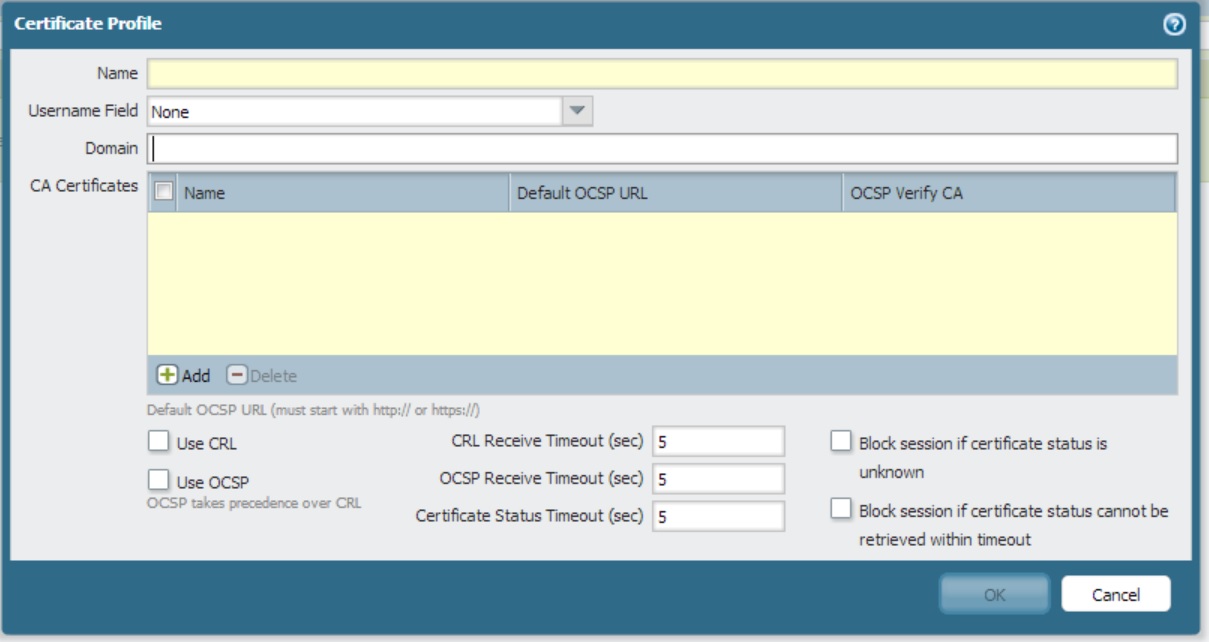The height and width of the screenshot is (642, 1209).
Task: Click the OCSP Verify CA column header
Action: coord(1008,194)
